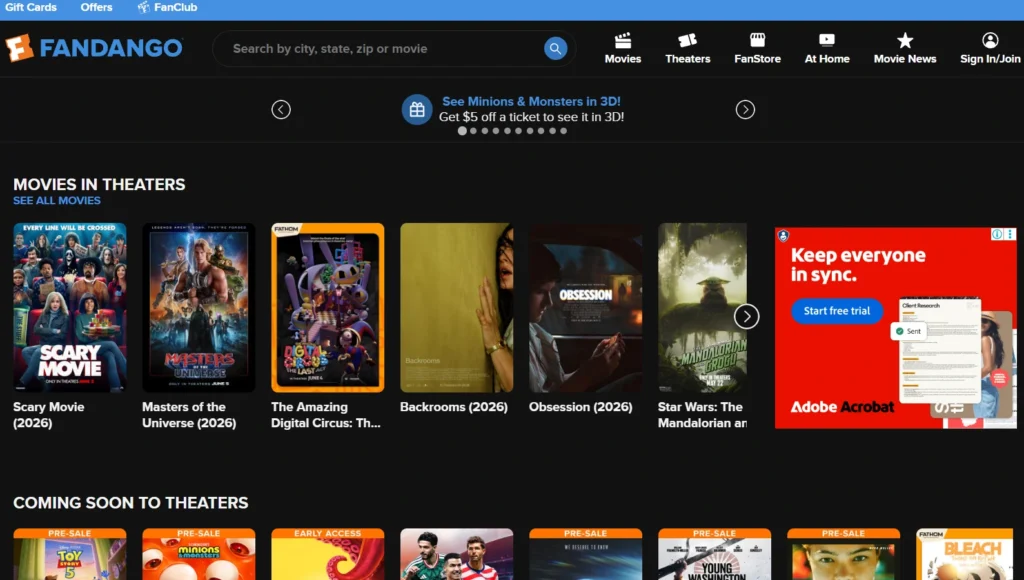This screenshot has height=580, width=1024.
Task: Select the fourth promo carousel dot
Action: tap(496, 131)
